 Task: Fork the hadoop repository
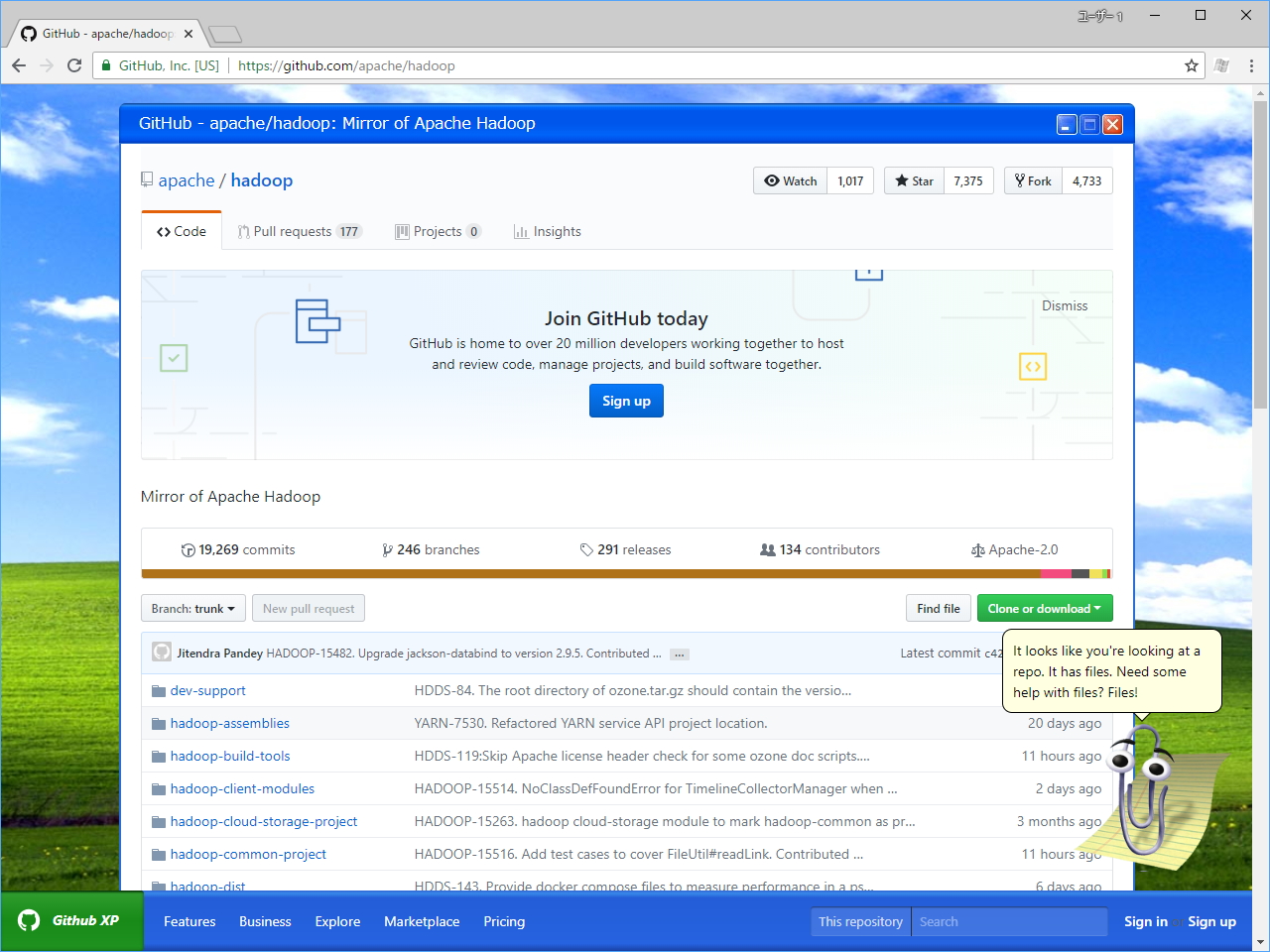coord(1033,180)
